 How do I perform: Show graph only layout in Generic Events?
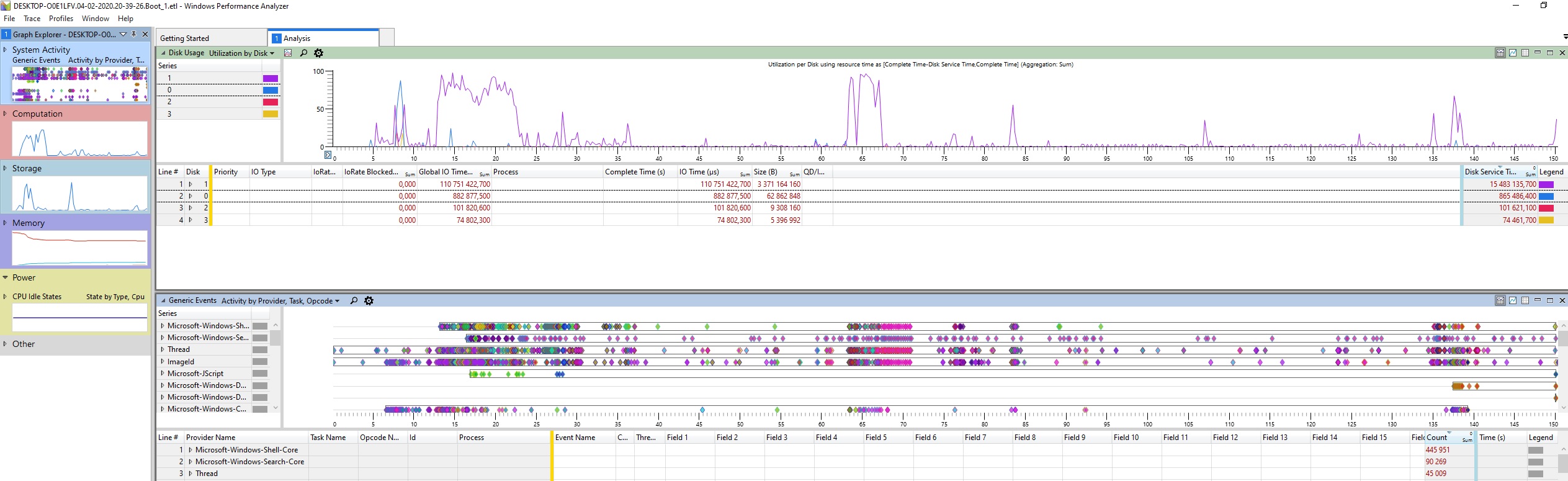[x=1513, y=300]
